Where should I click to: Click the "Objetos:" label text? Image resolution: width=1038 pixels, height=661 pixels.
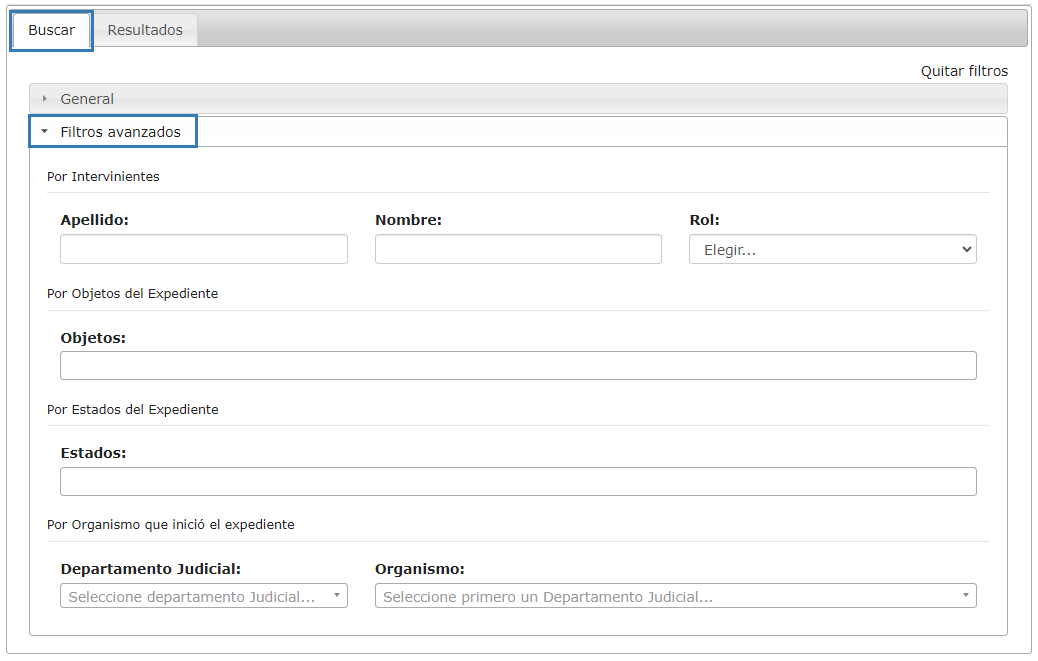tap(93, 338)
